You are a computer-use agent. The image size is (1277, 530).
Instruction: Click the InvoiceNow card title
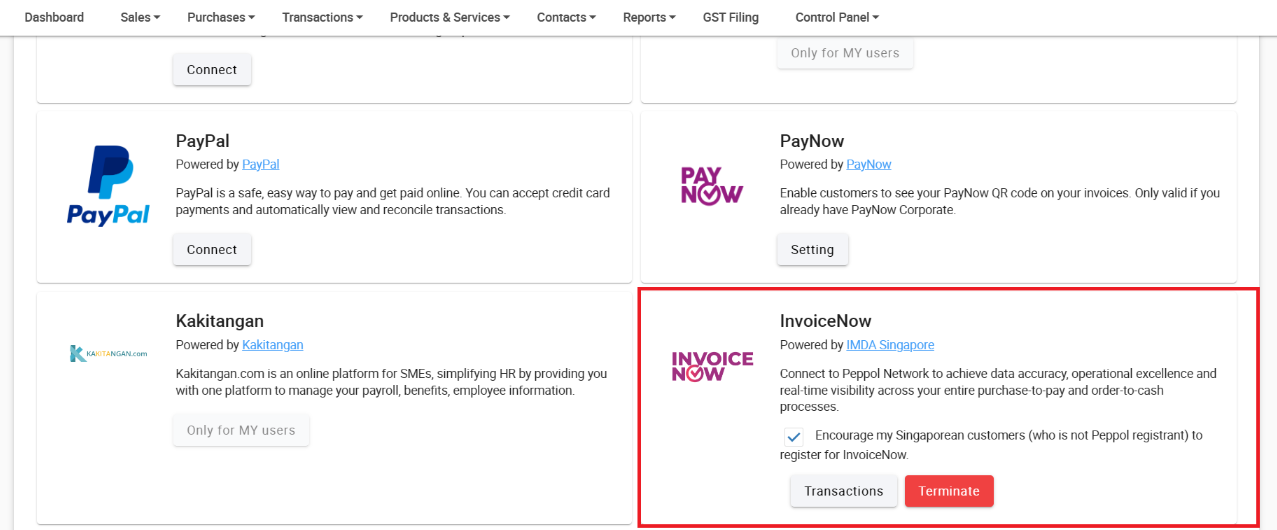click(826, 321)
